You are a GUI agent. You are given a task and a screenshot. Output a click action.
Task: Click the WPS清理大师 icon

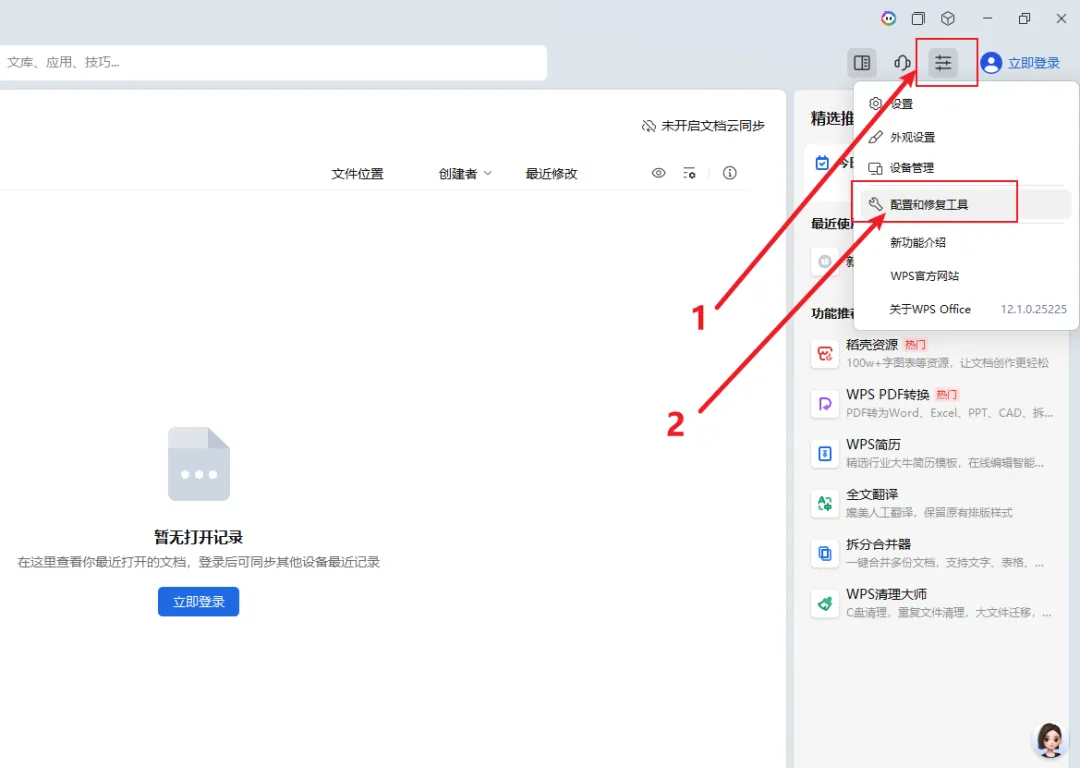pyautogui.click(x=824, y=603)
